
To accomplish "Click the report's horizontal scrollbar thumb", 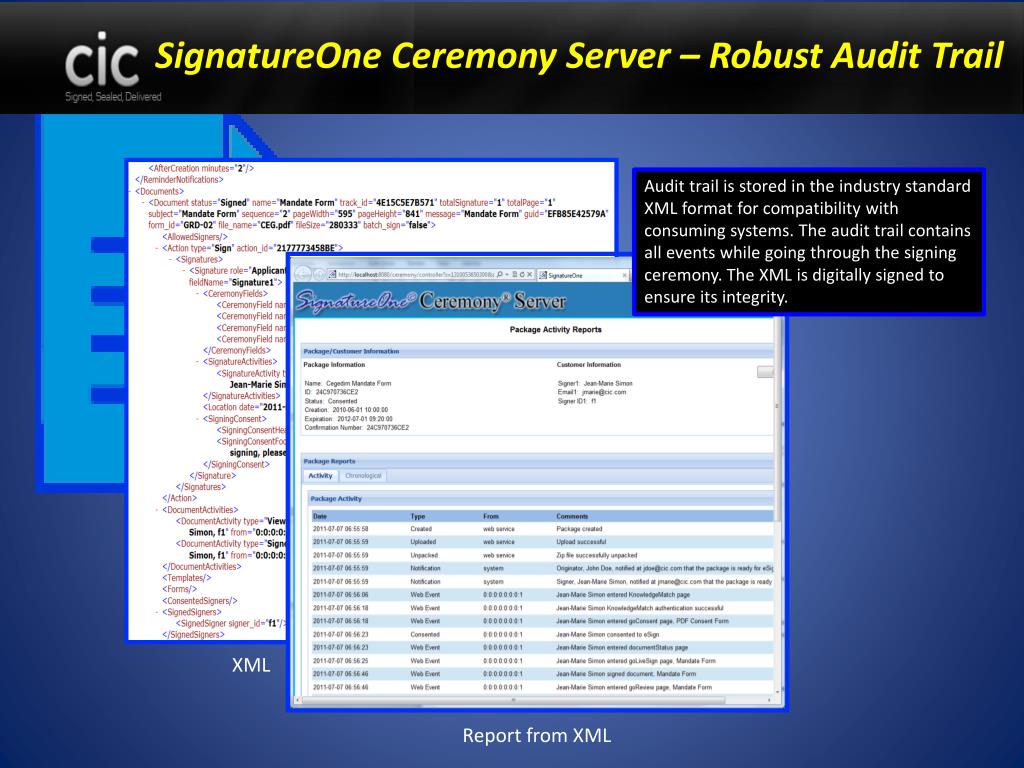I will coord(513,700).
